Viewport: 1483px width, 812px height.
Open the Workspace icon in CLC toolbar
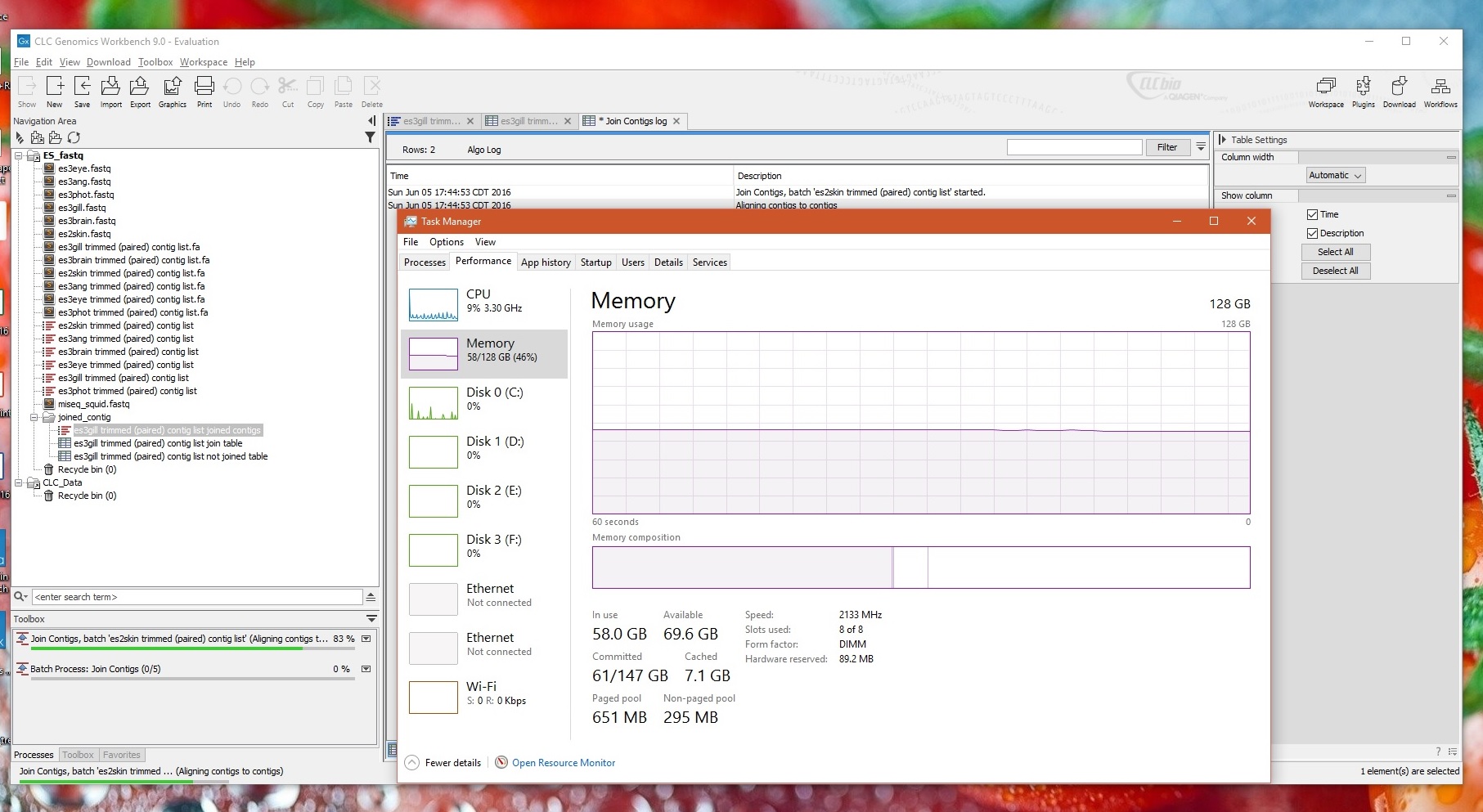1326,91
